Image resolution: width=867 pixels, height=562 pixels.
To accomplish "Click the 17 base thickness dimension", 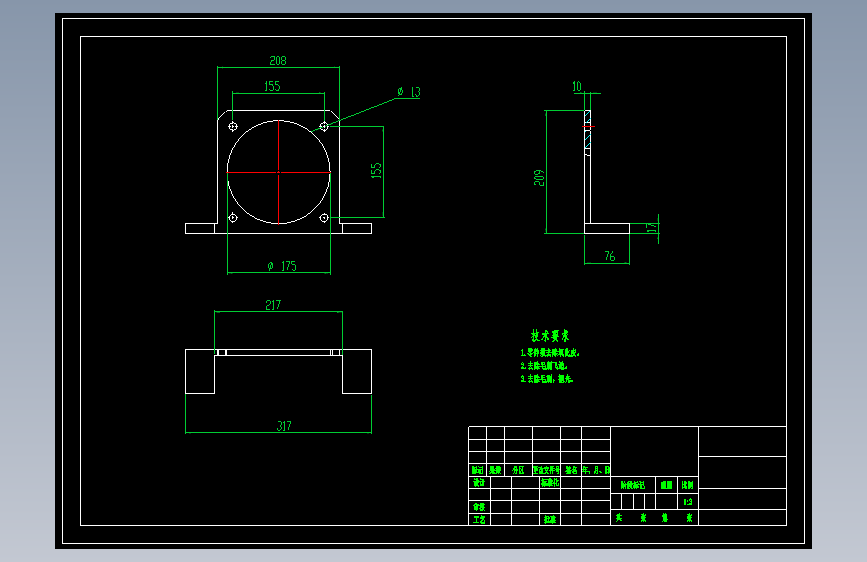I will pyautogui.click(x=652, y=227).
